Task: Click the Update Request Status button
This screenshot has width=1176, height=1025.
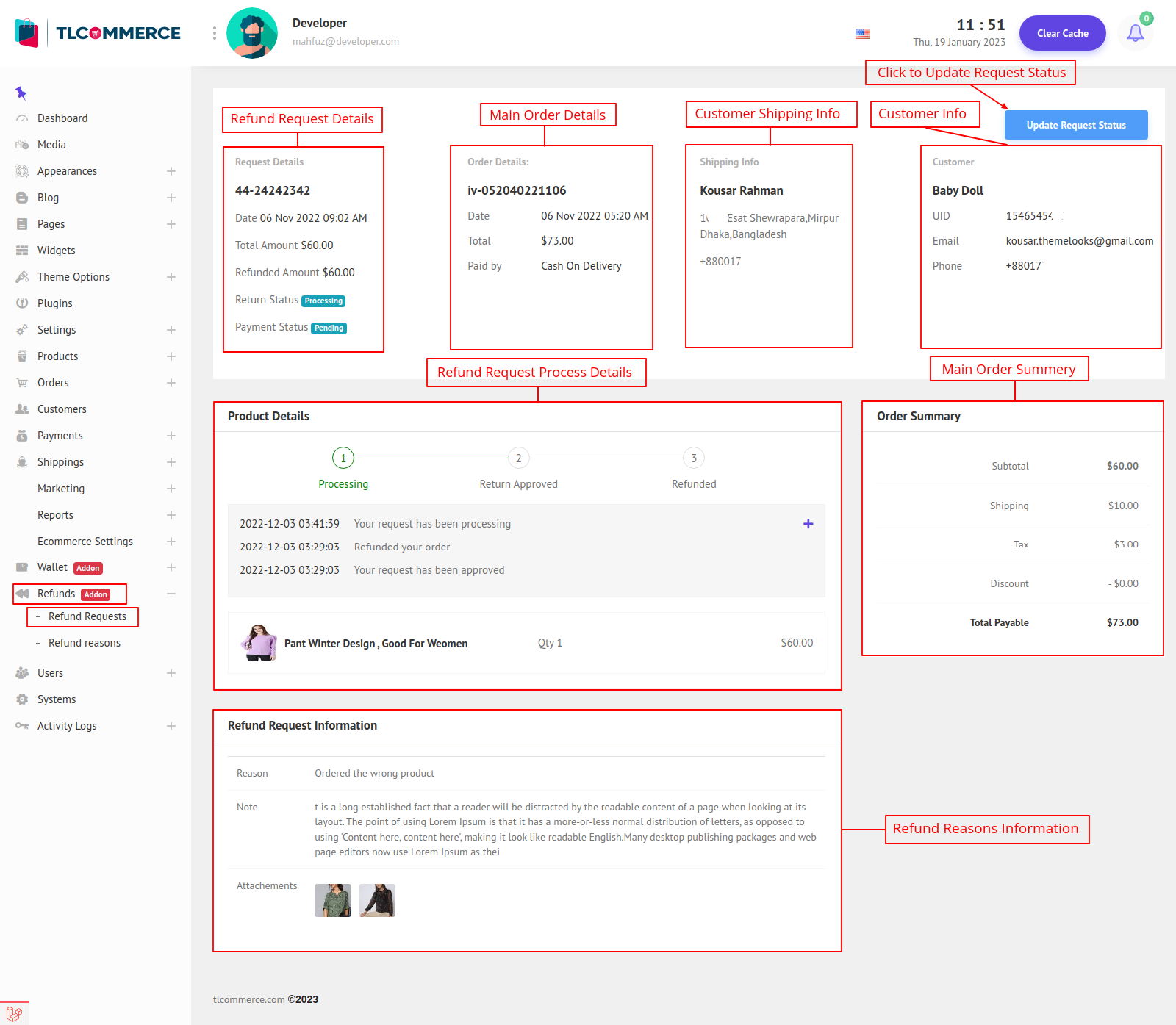Action: tap(1075, 125)
